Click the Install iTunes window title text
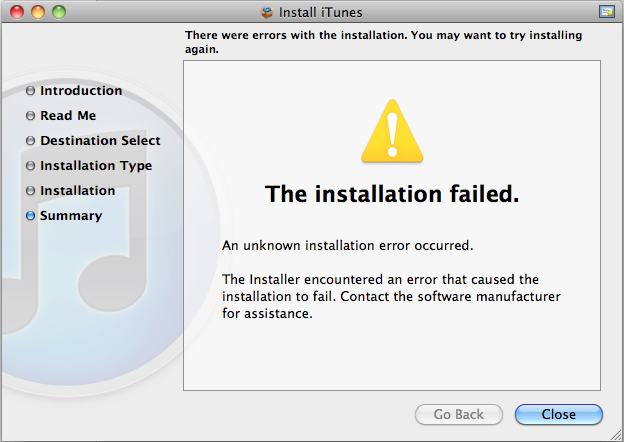 click(320, 12)
